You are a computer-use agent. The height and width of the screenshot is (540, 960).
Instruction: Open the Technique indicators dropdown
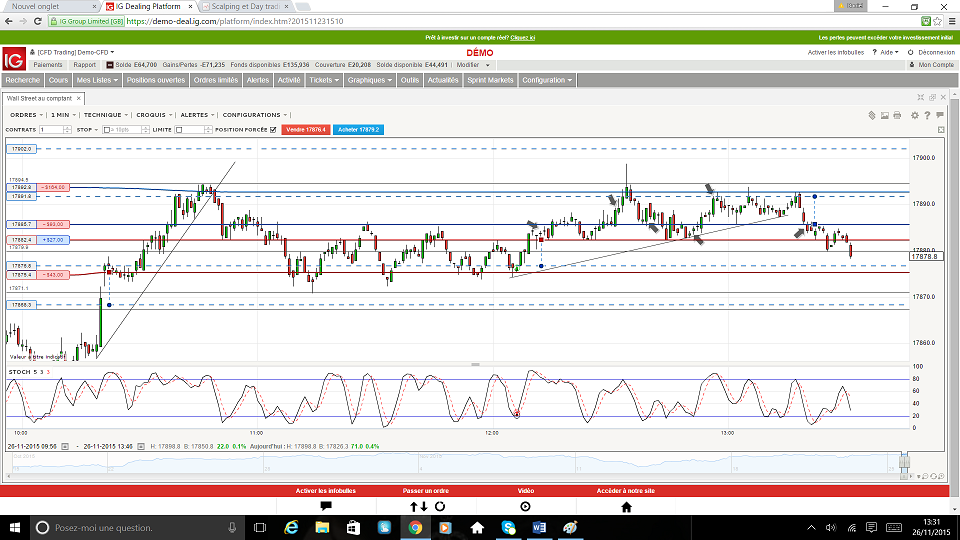[x=104, y=115]
